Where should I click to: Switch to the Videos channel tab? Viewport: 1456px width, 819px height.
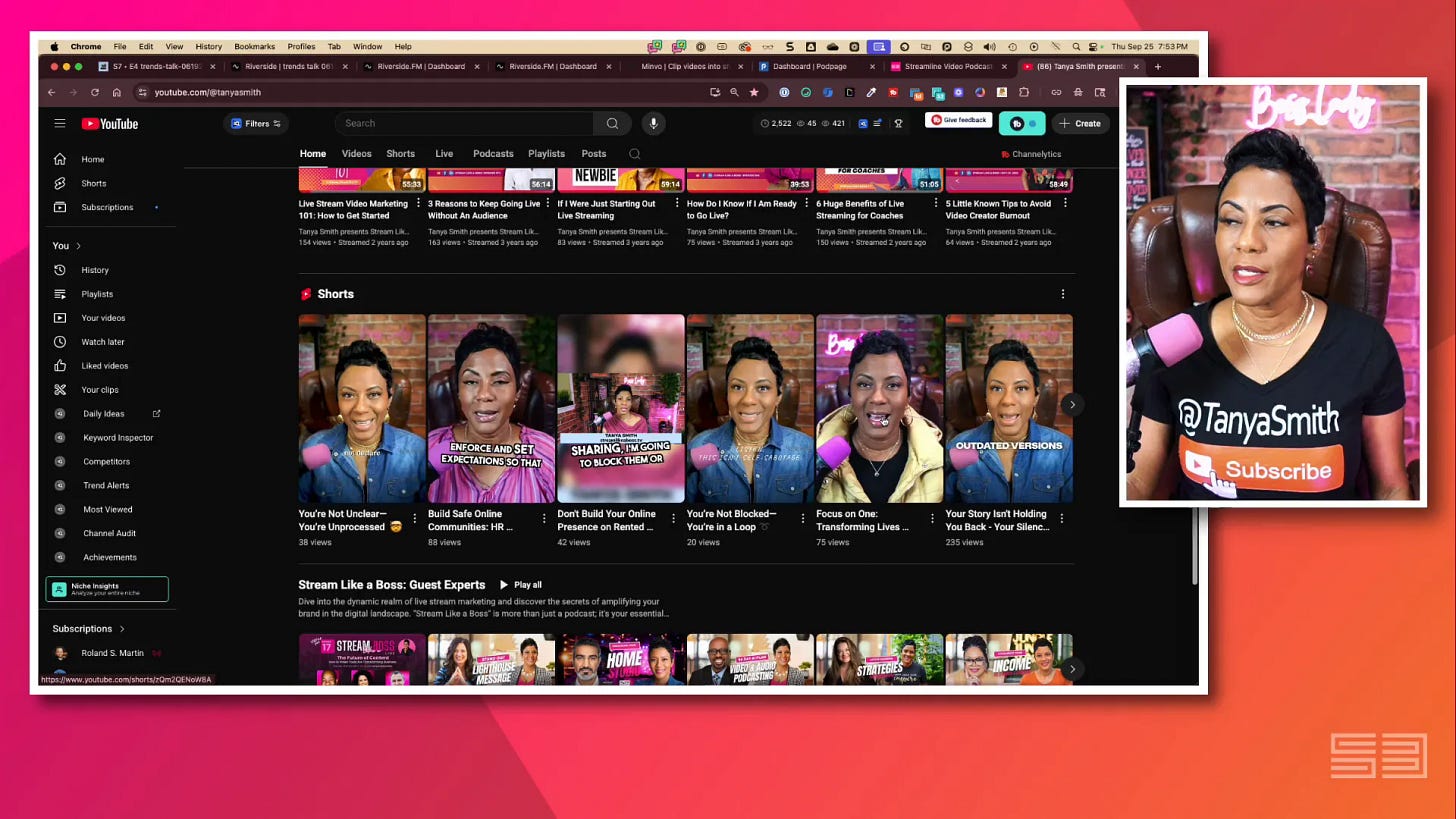pyautogui.click(x=356, y=154)
